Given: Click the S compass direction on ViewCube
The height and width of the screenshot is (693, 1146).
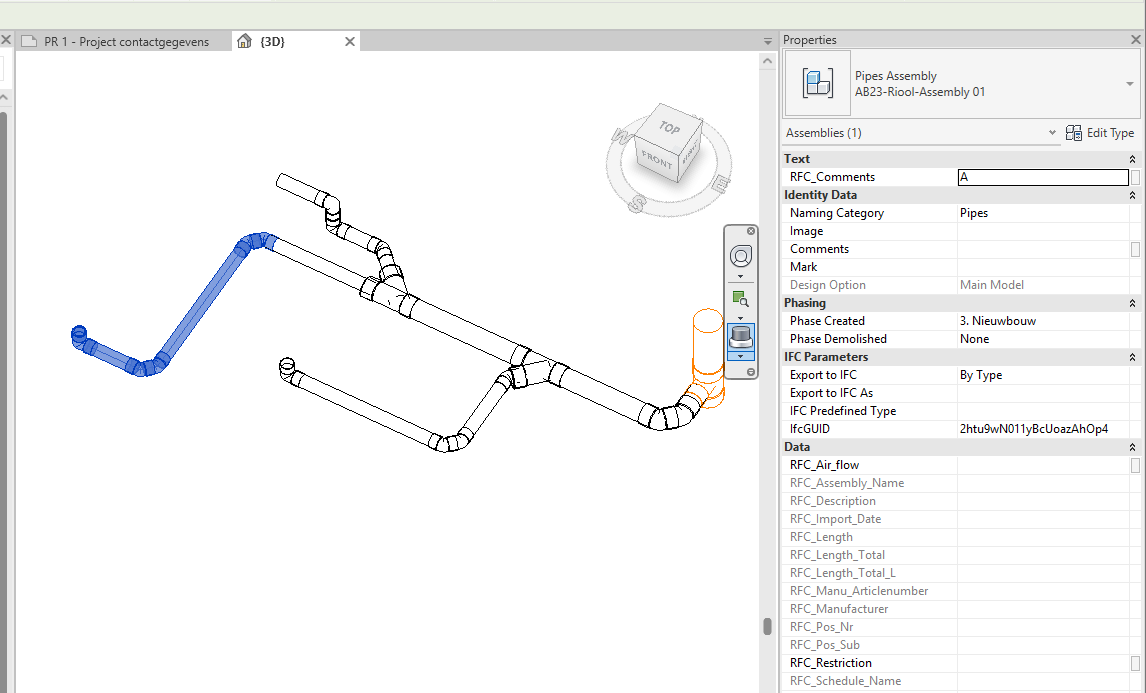Looking at the screenshot, I should 635,204.
